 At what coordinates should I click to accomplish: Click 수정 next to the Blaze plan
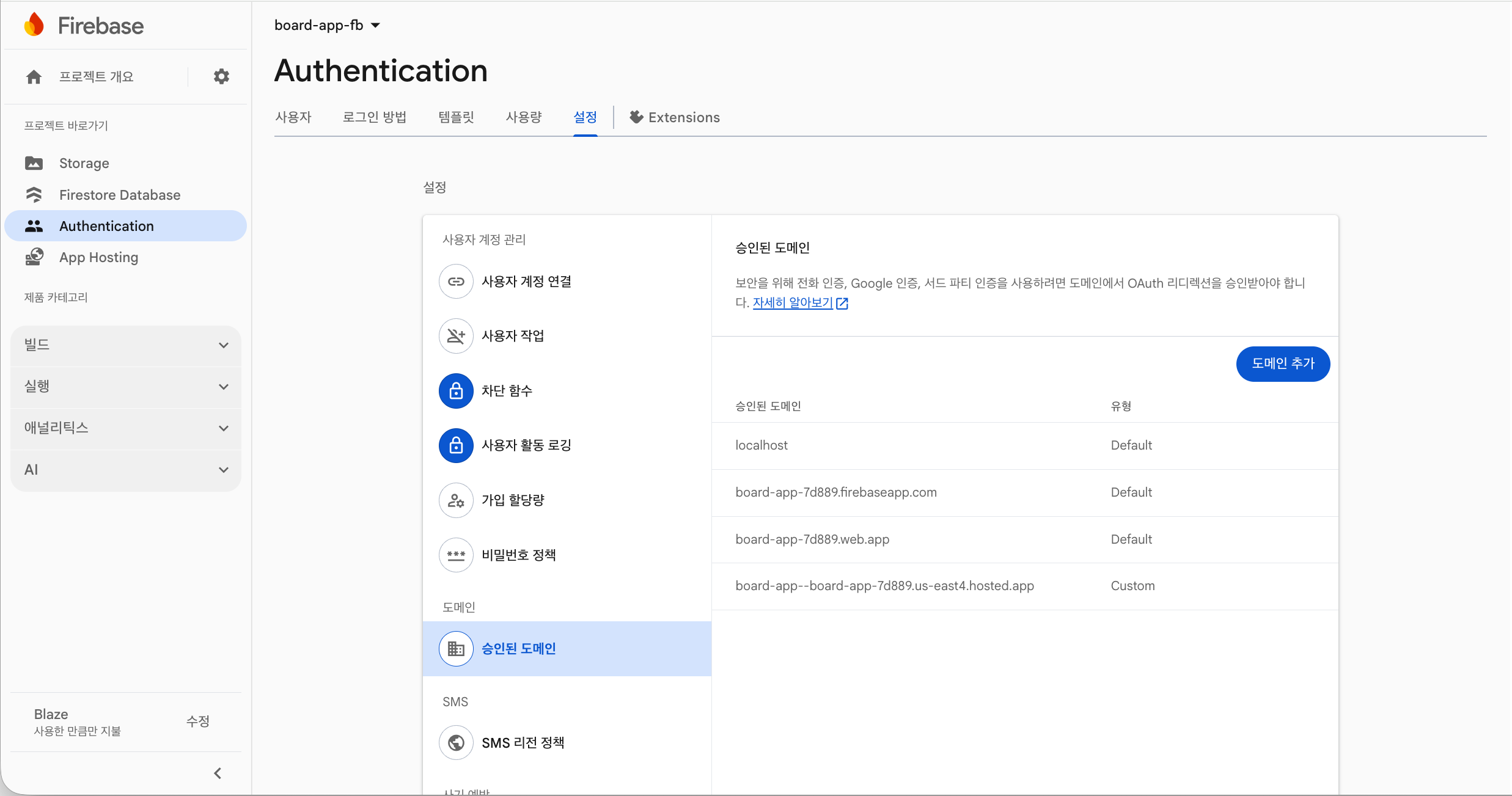pyautogui.click(x=197, y=721)
